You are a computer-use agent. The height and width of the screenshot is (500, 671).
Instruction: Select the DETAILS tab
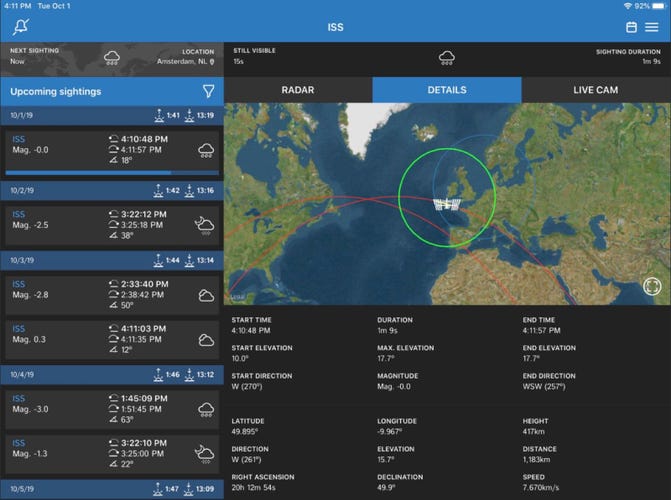pyautogui.click(x=447, y=90)
